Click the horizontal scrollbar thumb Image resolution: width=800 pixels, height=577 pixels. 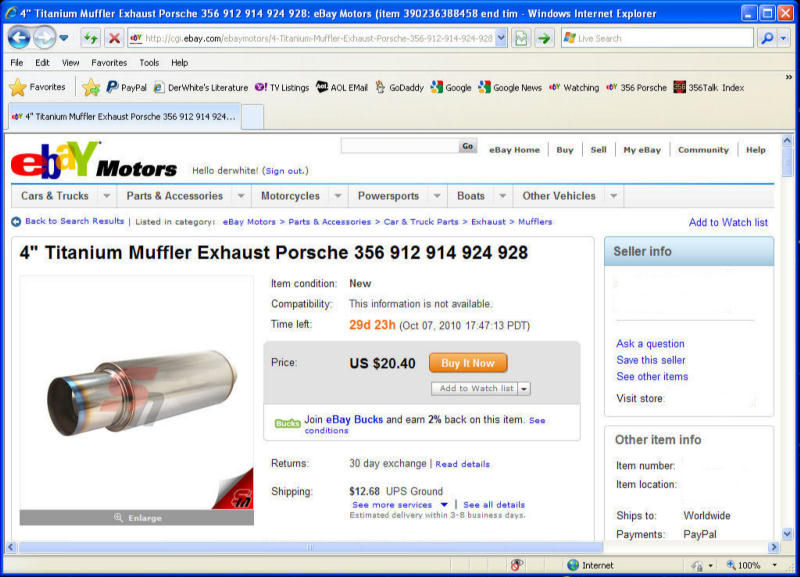tap(311, 547)
